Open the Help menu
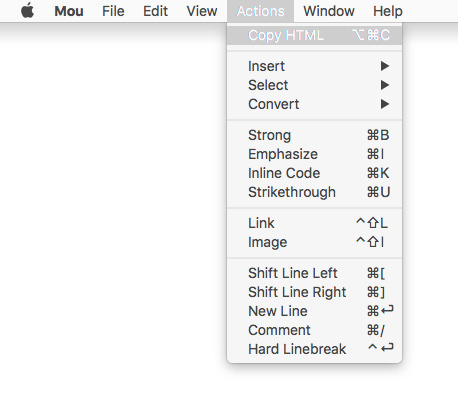The height and width of the screenshot is (394, 458). coord(388,11)
